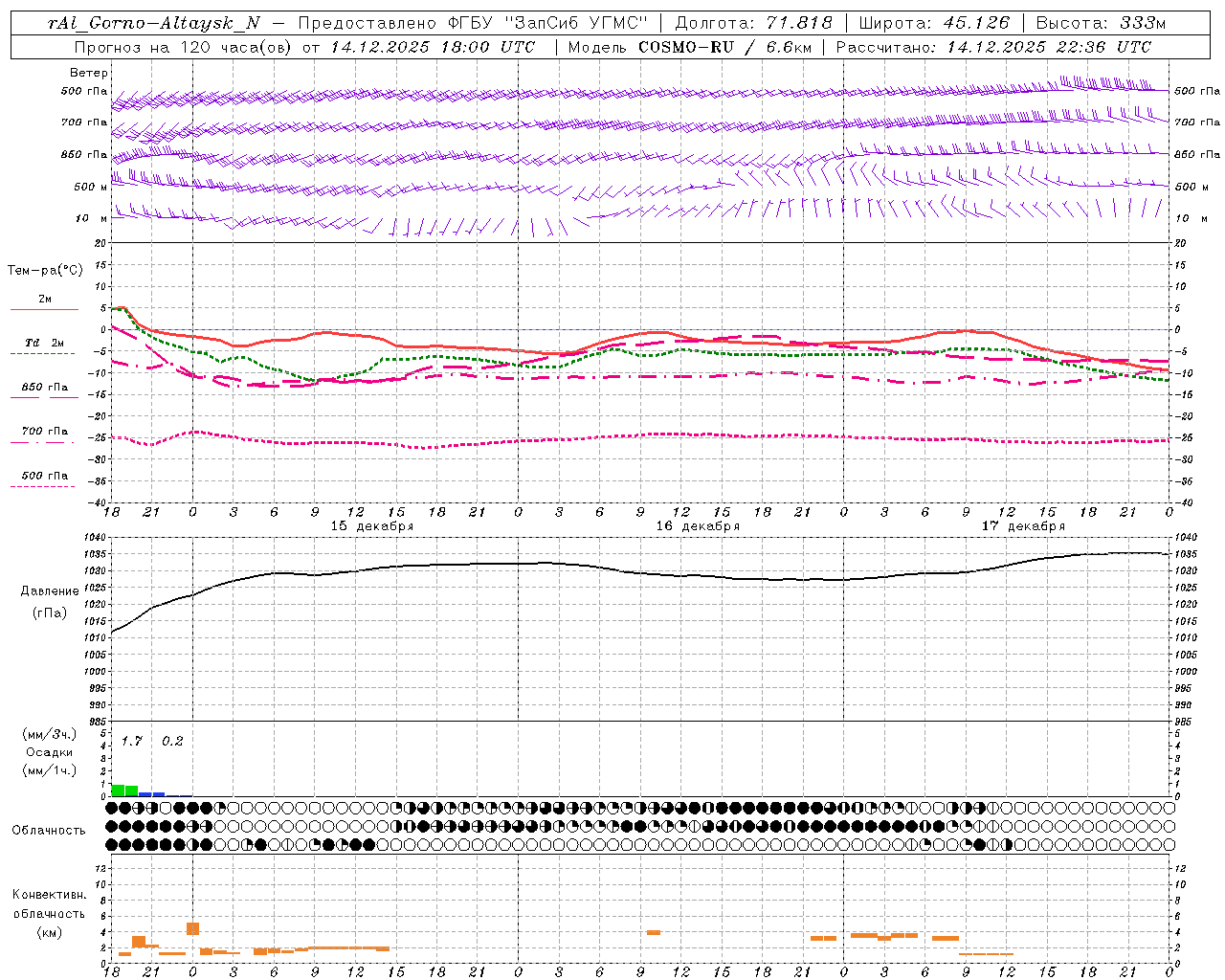Click the Конвективн. облачность (км) label
Screen dimensions: 1225x980
[x=49, y=913]
